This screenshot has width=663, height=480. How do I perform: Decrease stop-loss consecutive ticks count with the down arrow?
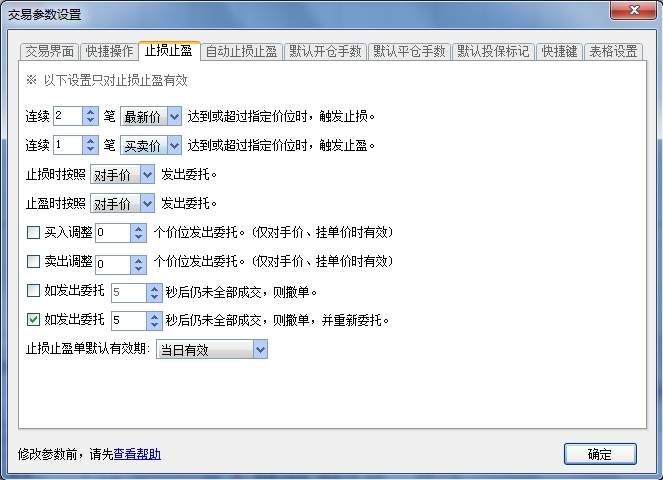(x=90, y=121)
